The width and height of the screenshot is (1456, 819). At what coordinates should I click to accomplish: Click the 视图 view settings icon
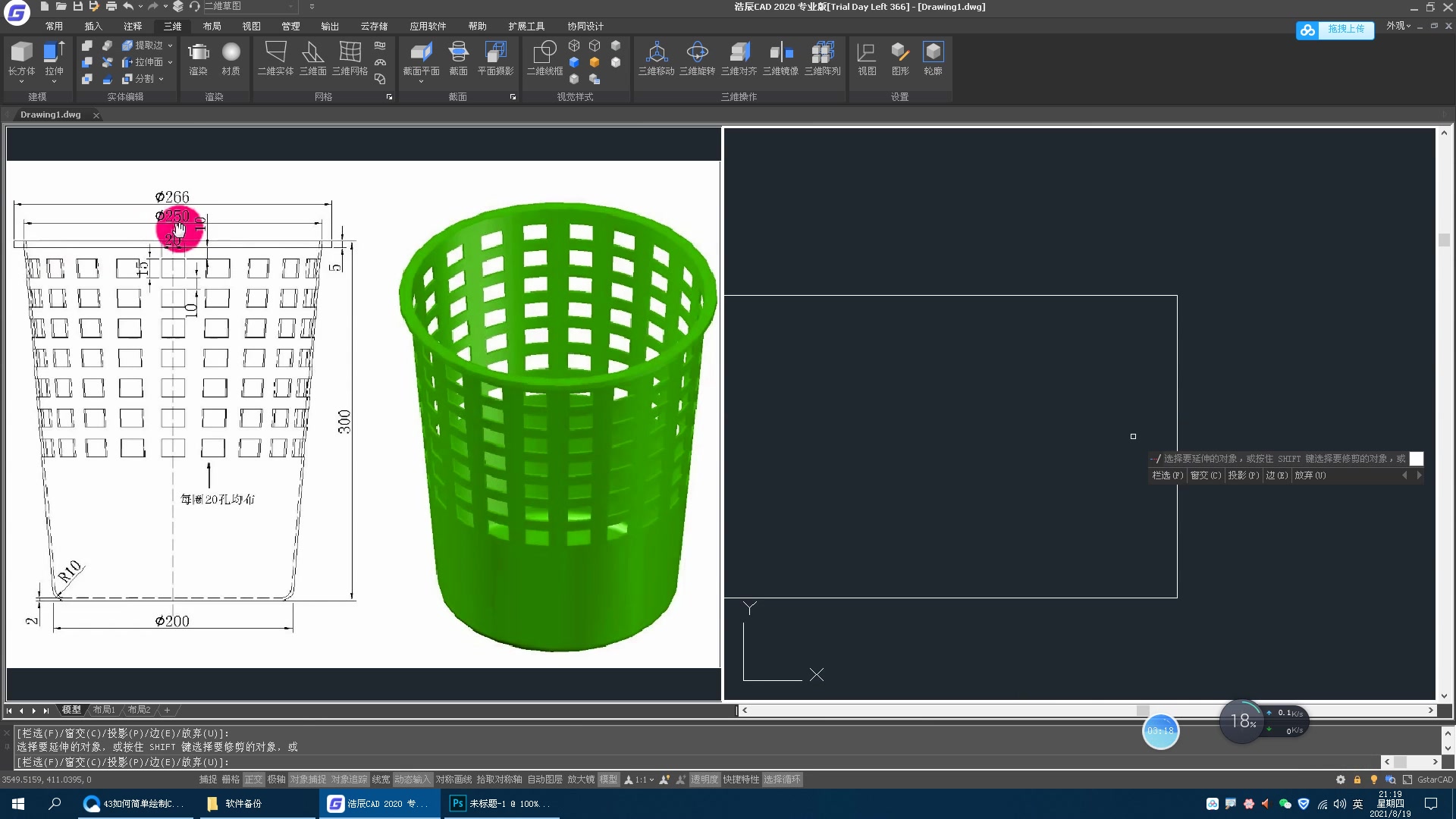[x=867, y=58]
